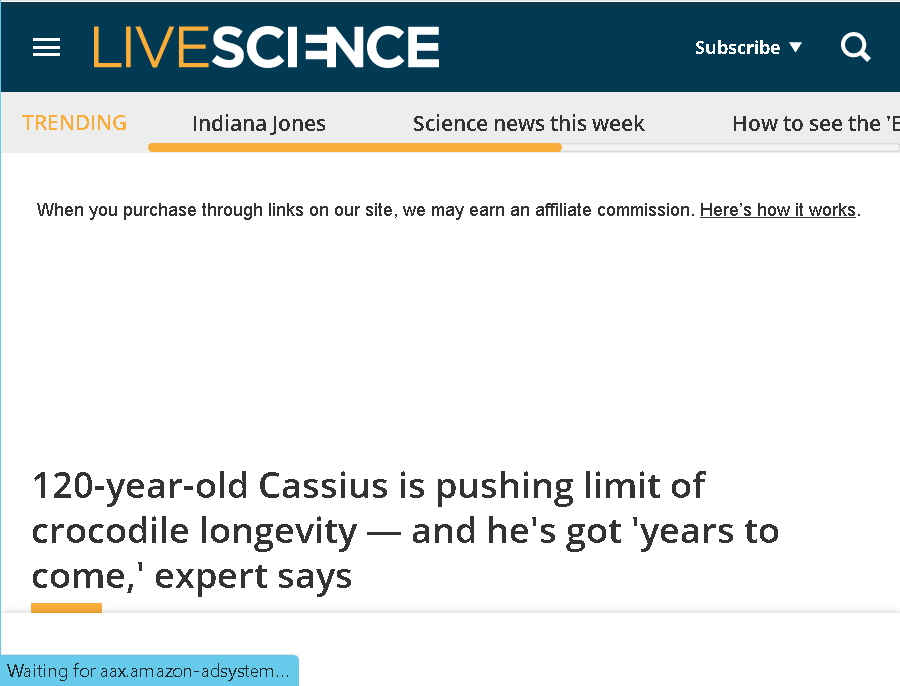The height and width of the screenshot is (686, 900).
Task: Select the Indiana Jones trending topic
Action: 259,123
